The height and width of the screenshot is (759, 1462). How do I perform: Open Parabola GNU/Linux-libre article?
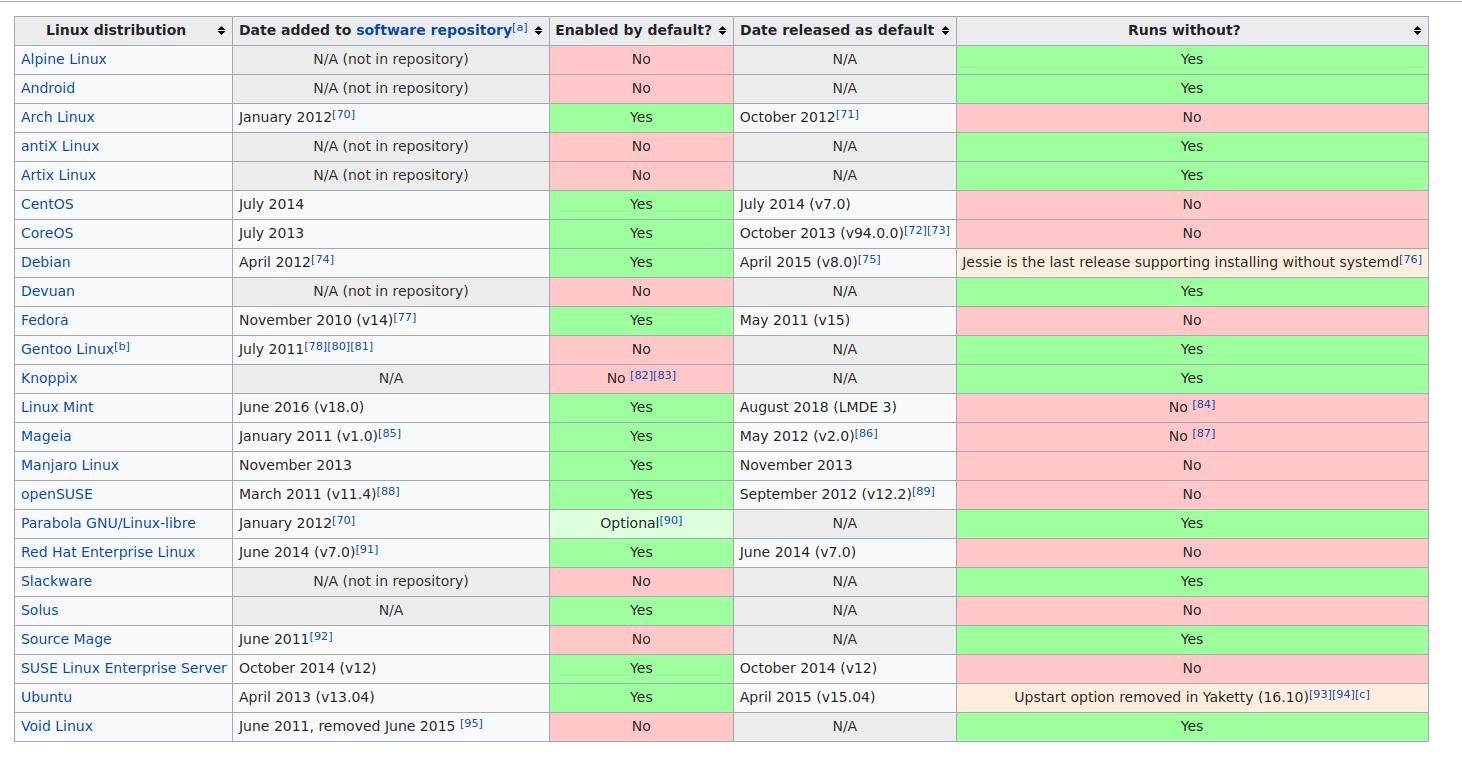tap(108, 523)
